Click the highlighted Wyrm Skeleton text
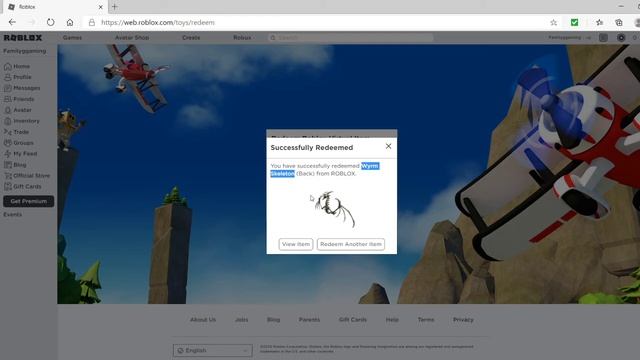 point(325,170)
